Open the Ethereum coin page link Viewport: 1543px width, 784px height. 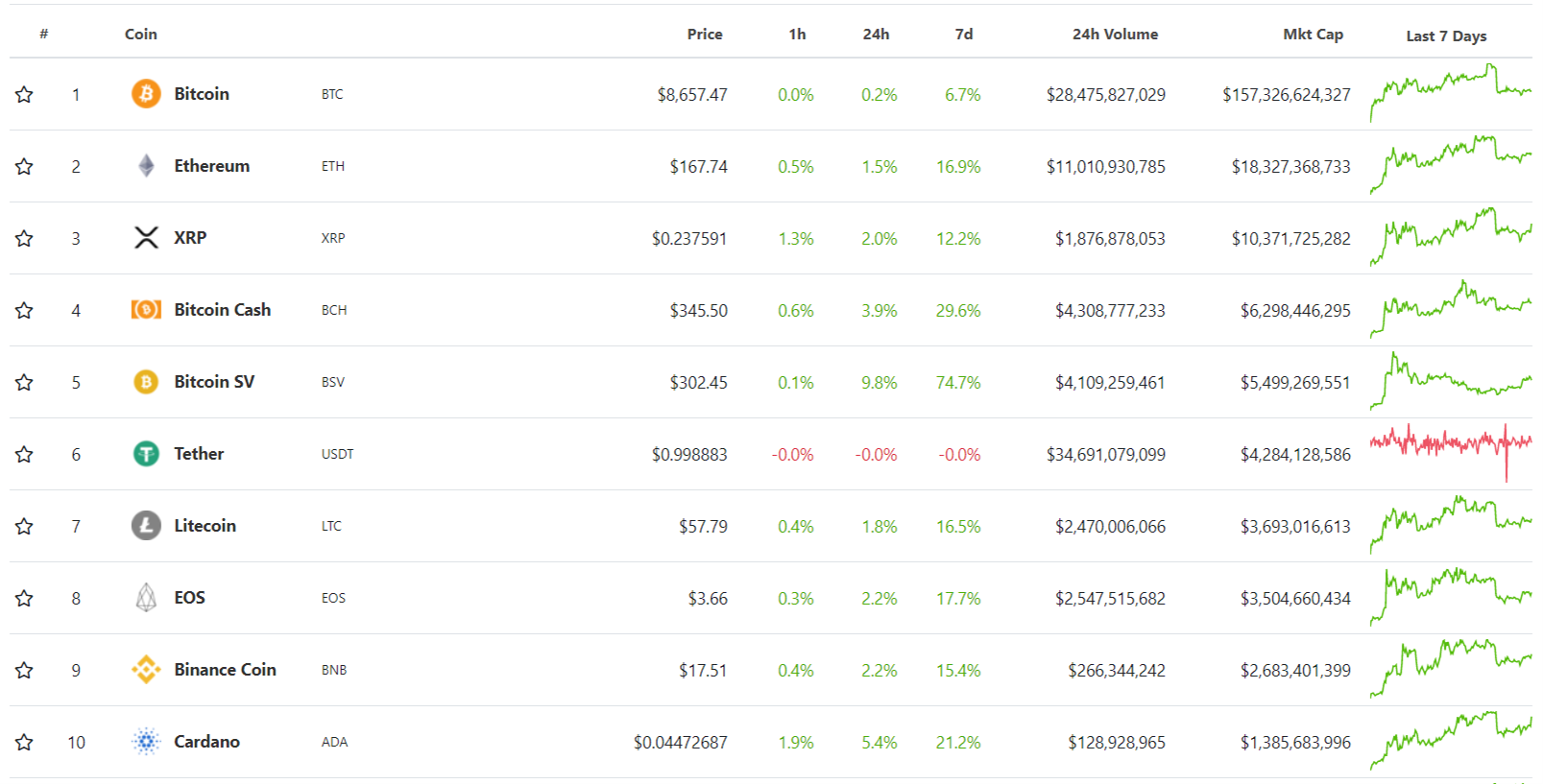pyautogui.click(x=211, y=166)
